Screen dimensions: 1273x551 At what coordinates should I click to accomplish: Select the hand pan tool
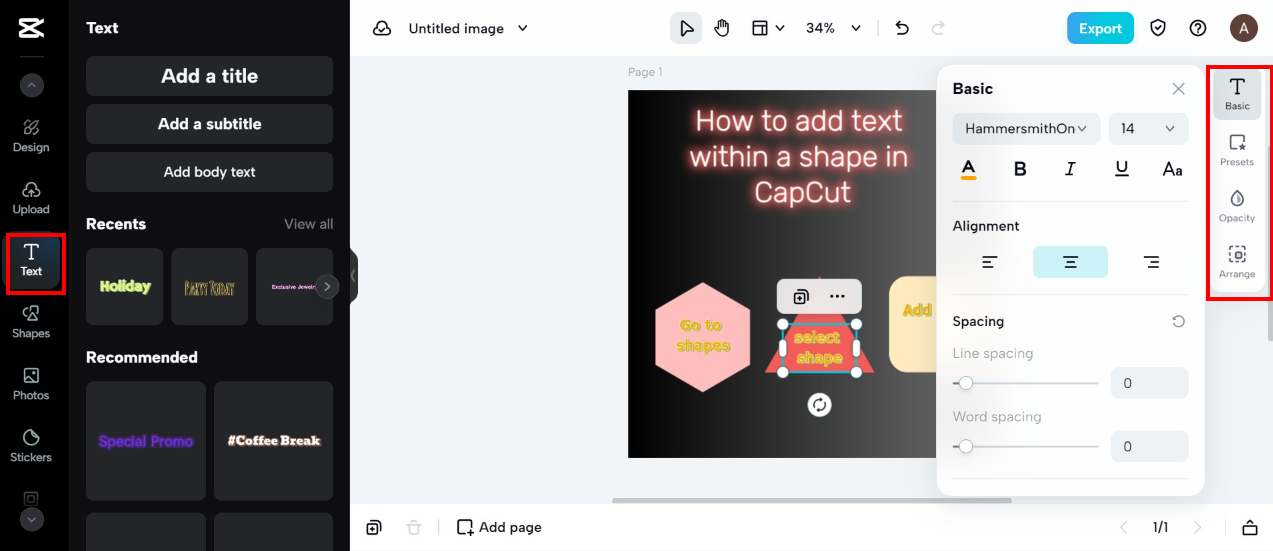722,29
